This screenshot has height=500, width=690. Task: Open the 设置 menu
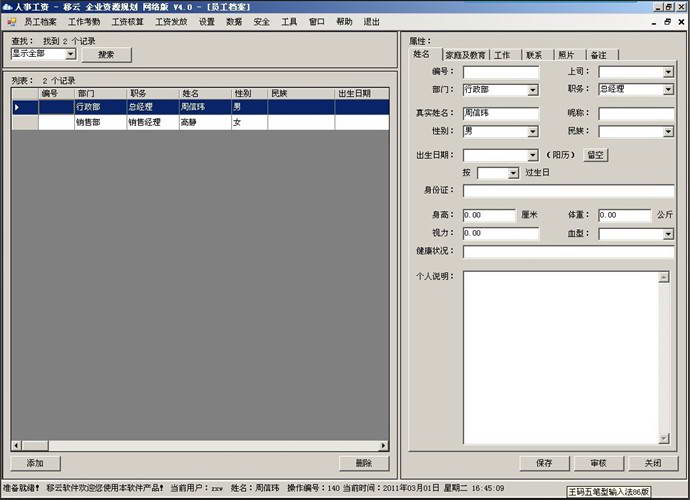coord(206,22)
